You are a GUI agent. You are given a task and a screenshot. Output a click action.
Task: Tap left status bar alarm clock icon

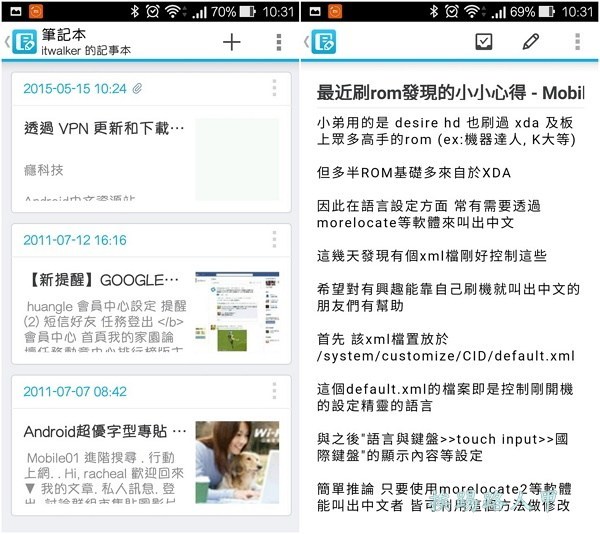click(x=153, y=11)
